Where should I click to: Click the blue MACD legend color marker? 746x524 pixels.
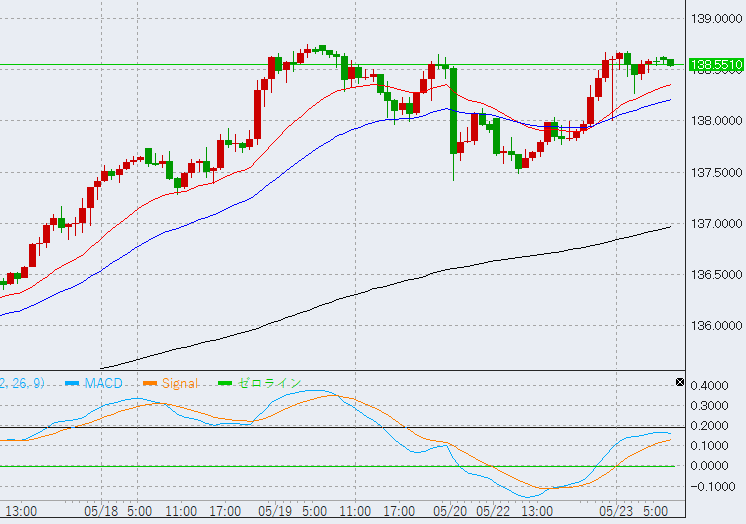point(72,383)
